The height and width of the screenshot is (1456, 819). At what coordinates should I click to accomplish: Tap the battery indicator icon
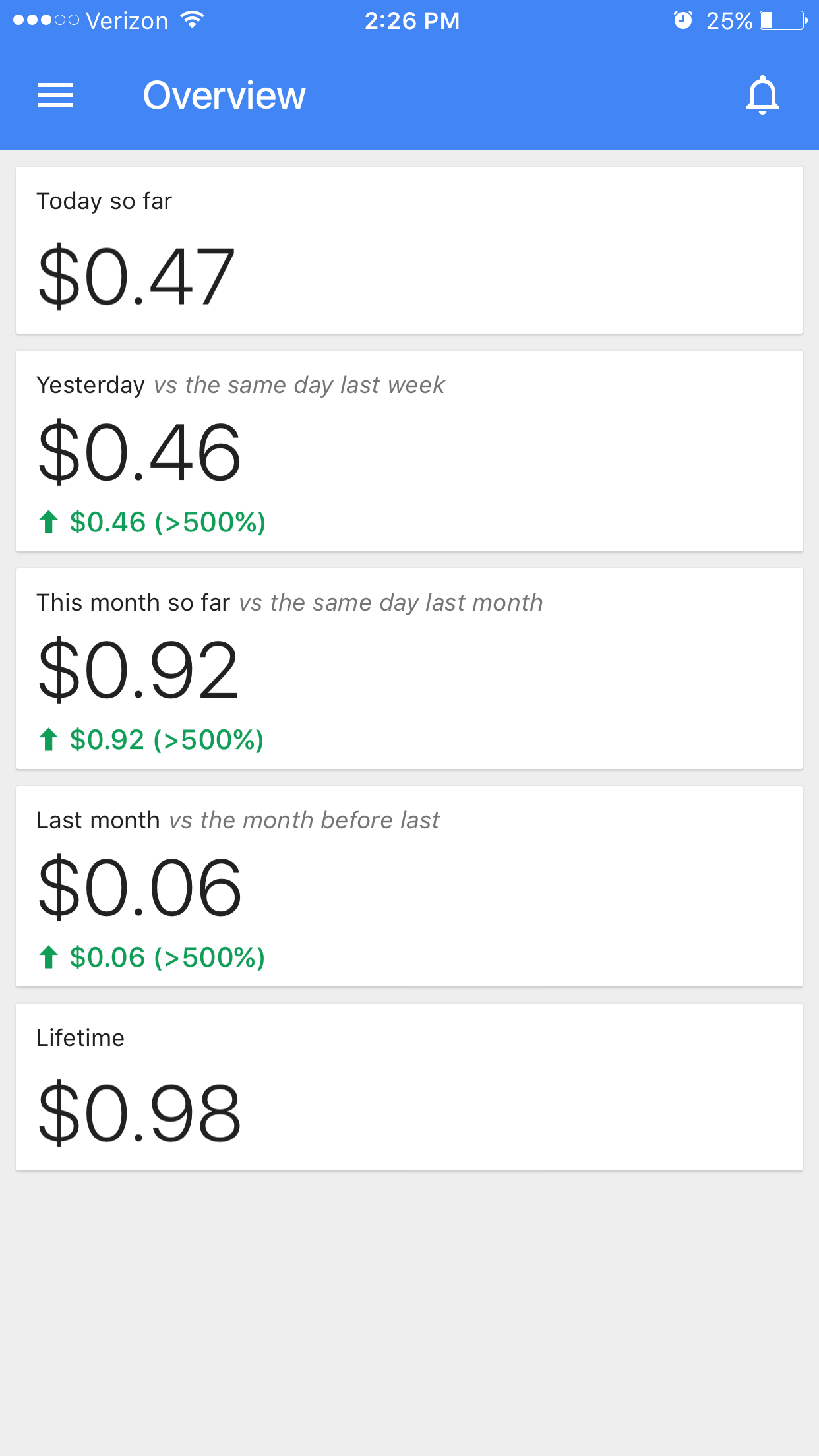pyautogui.click(x=783, y=20)
